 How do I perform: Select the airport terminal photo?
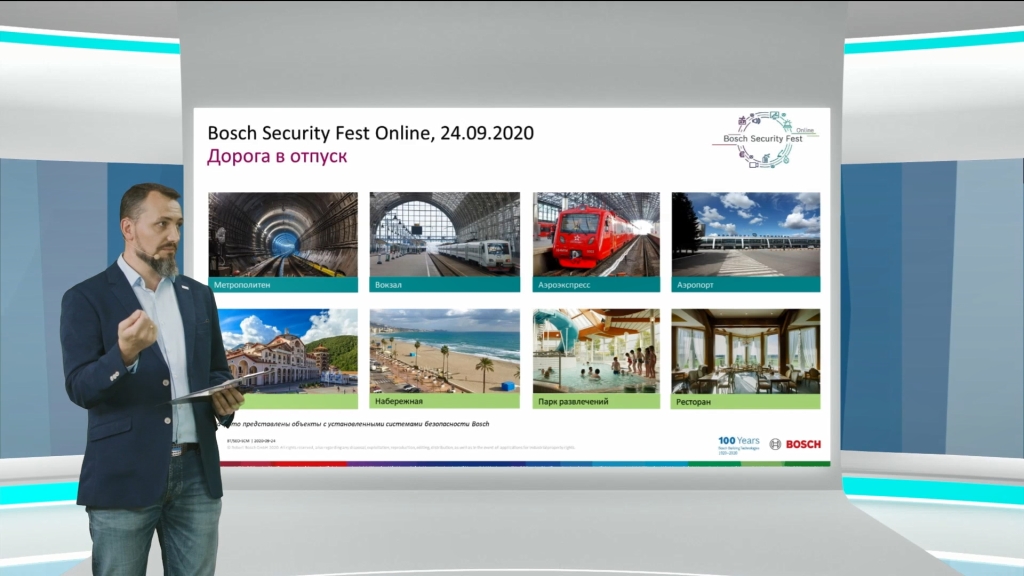pos(745,234)
